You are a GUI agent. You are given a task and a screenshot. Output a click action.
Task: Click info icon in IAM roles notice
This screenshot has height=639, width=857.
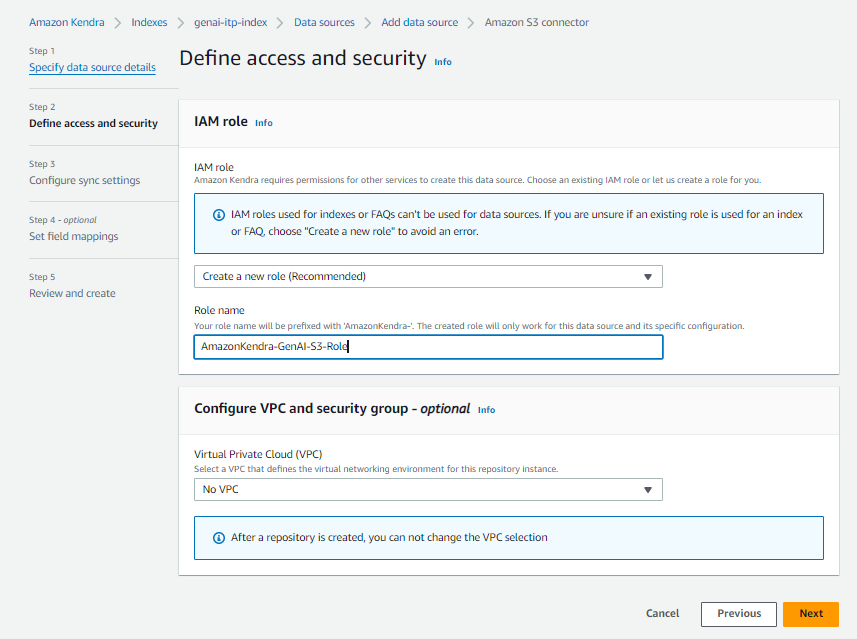[219, 215]
